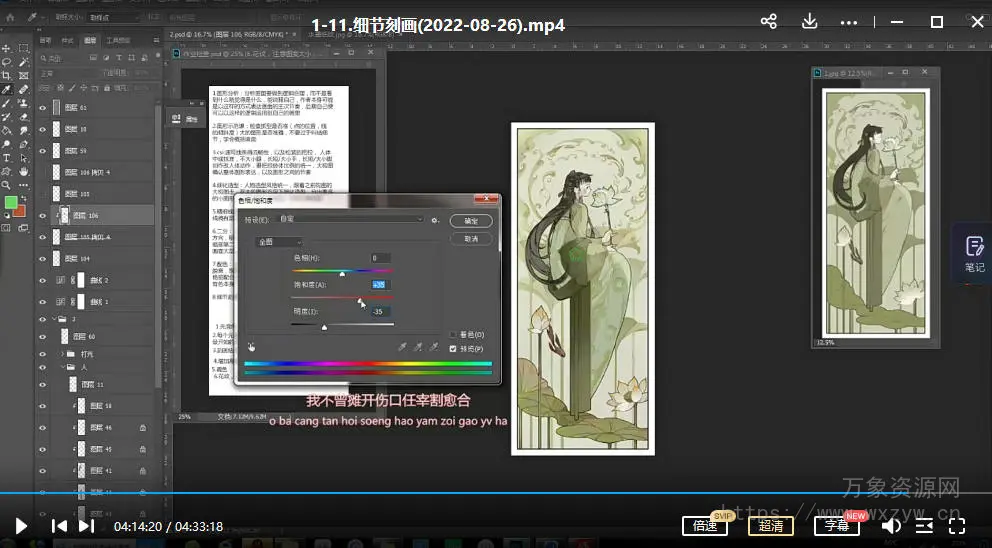The image size is (992, 548).
Task: Select the Type tool in Photoshop toolbar
Action: coord(7,157)
